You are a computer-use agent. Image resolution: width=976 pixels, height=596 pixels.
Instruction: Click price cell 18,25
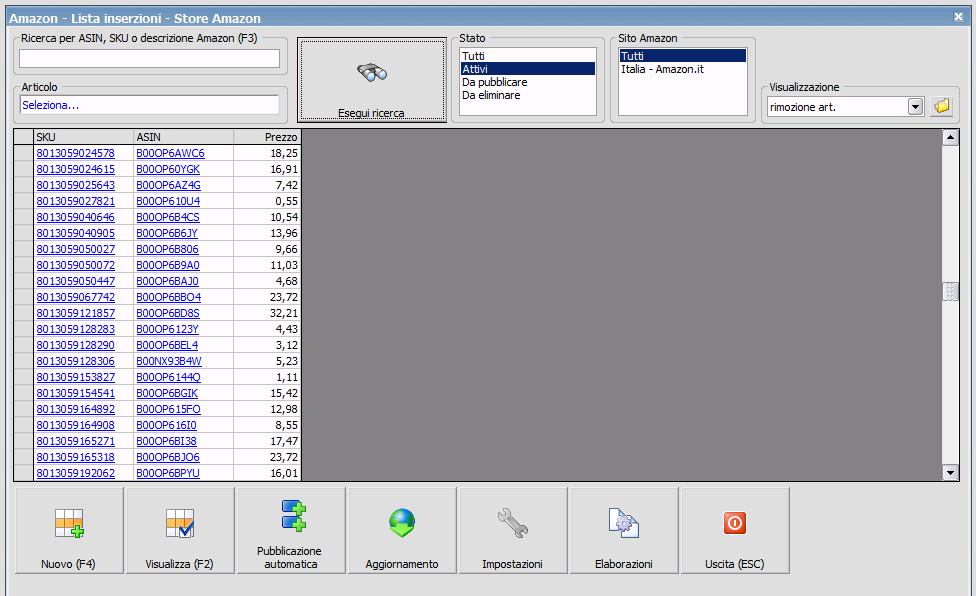268,153
